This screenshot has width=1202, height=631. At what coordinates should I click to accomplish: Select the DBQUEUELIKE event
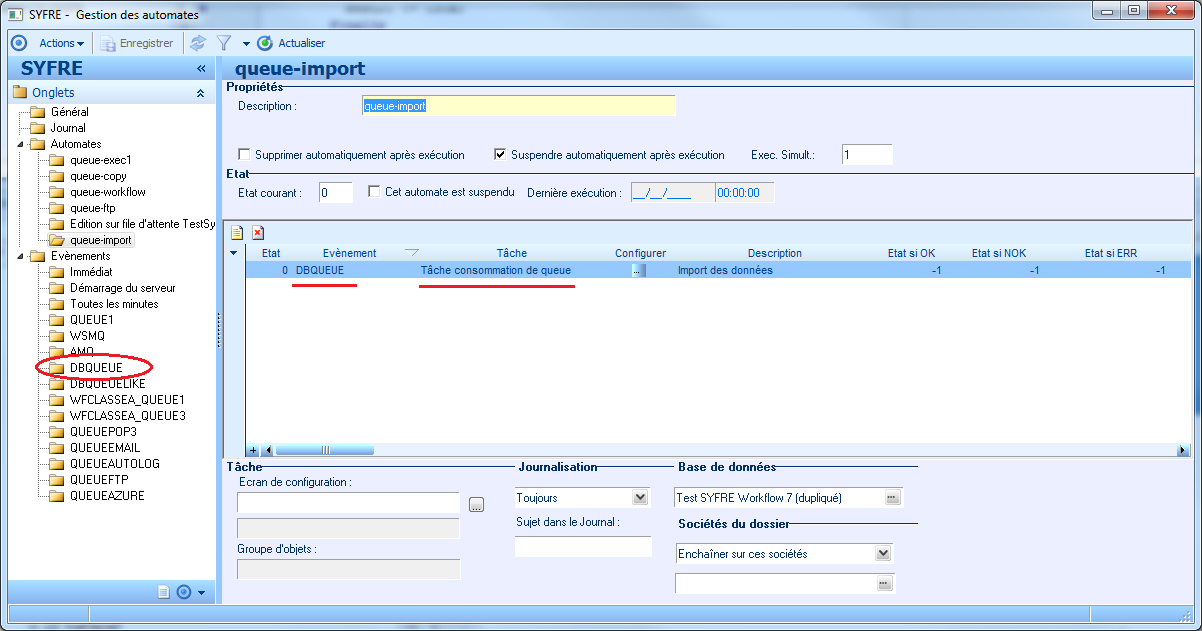pyautogui.click(x=108, y=384)
